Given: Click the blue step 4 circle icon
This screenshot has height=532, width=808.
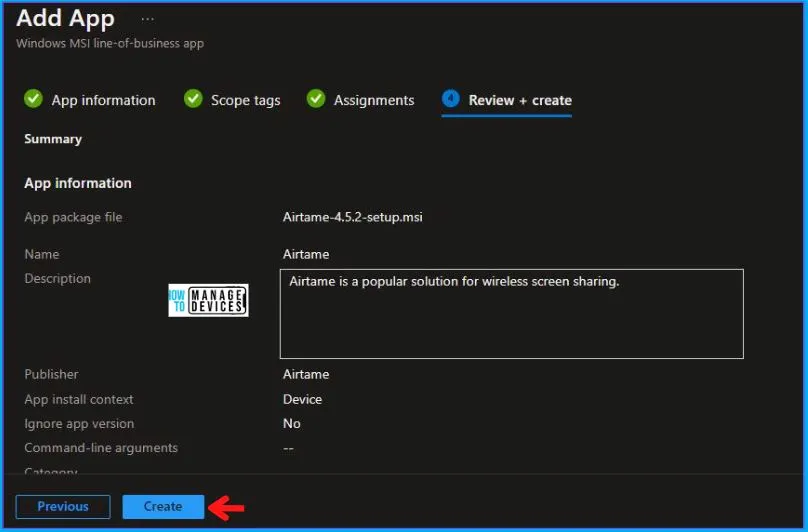Looking at the screenshot, I should [x=451, y=99].
